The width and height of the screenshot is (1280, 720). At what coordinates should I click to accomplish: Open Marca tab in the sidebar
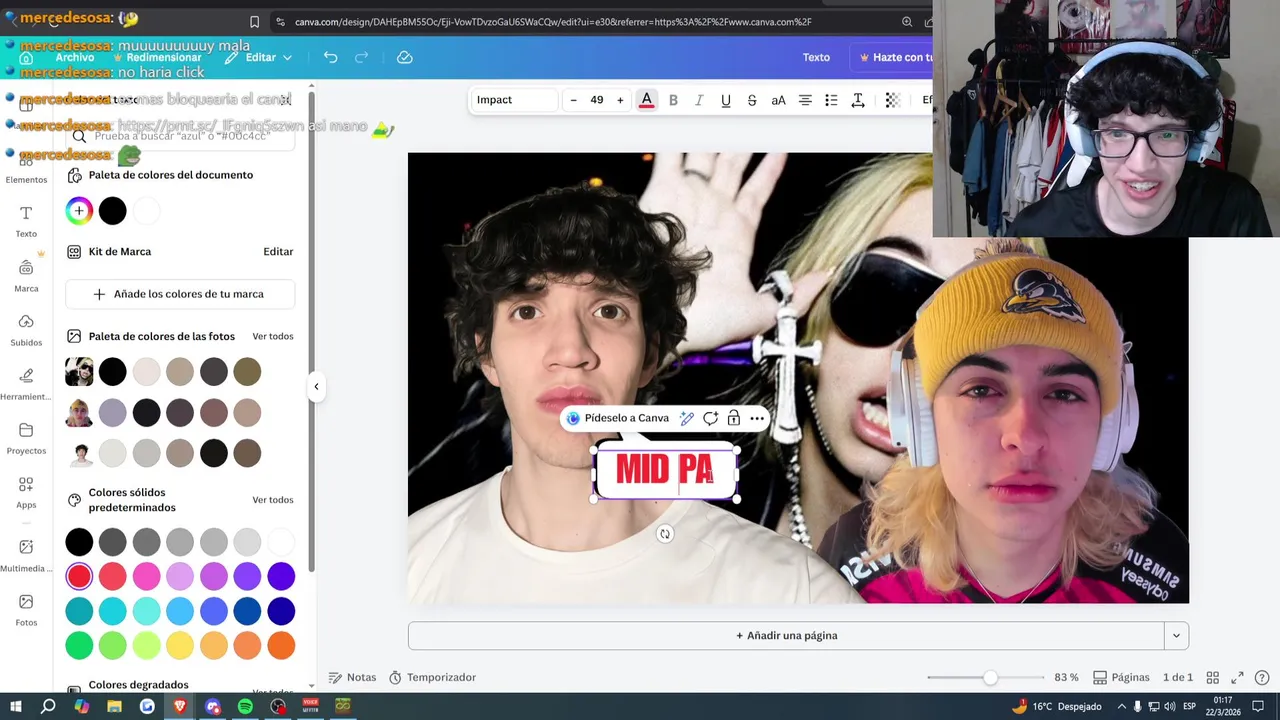[x=26, y=275]
